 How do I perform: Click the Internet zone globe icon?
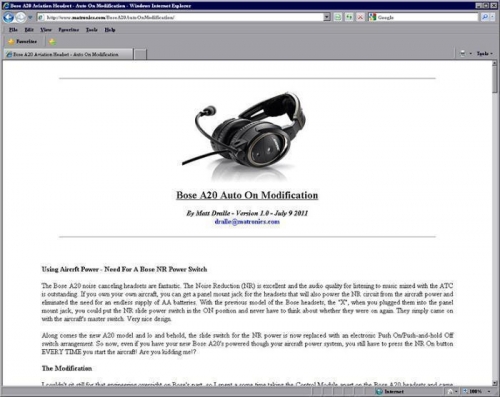[379, 392]
